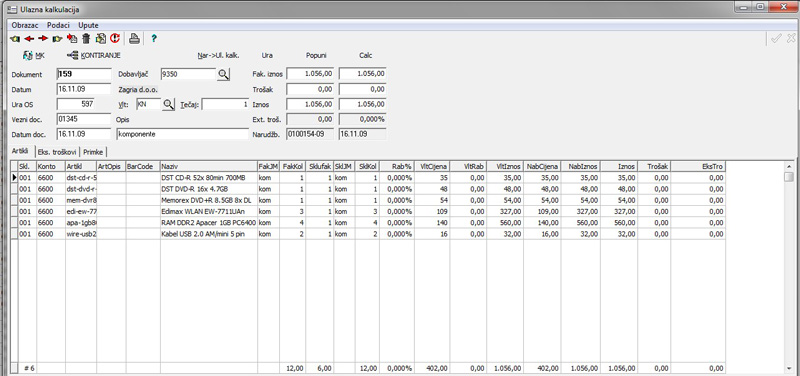Viewport: 800px width, 376px height.
Task: Open the Upute menu
Action: pos(88,25)
